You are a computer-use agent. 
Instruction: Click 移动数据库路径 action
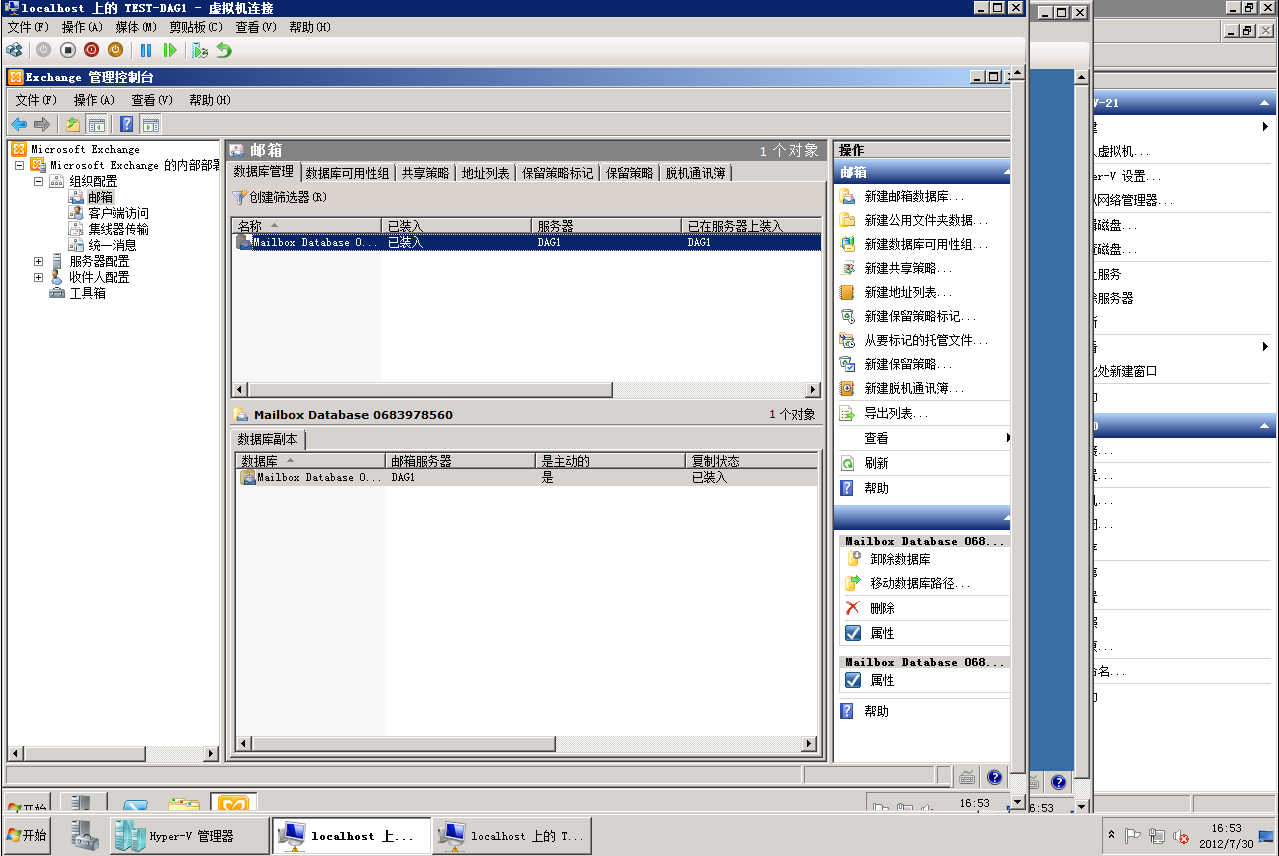920,584
